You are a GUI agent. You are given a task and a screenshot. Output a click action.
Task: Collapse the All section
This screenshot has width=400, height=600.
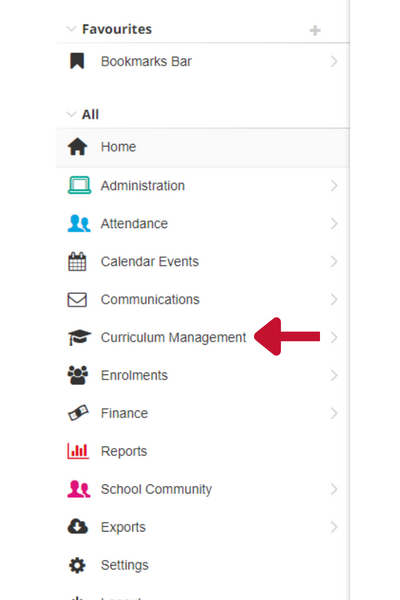click(71, 114)
